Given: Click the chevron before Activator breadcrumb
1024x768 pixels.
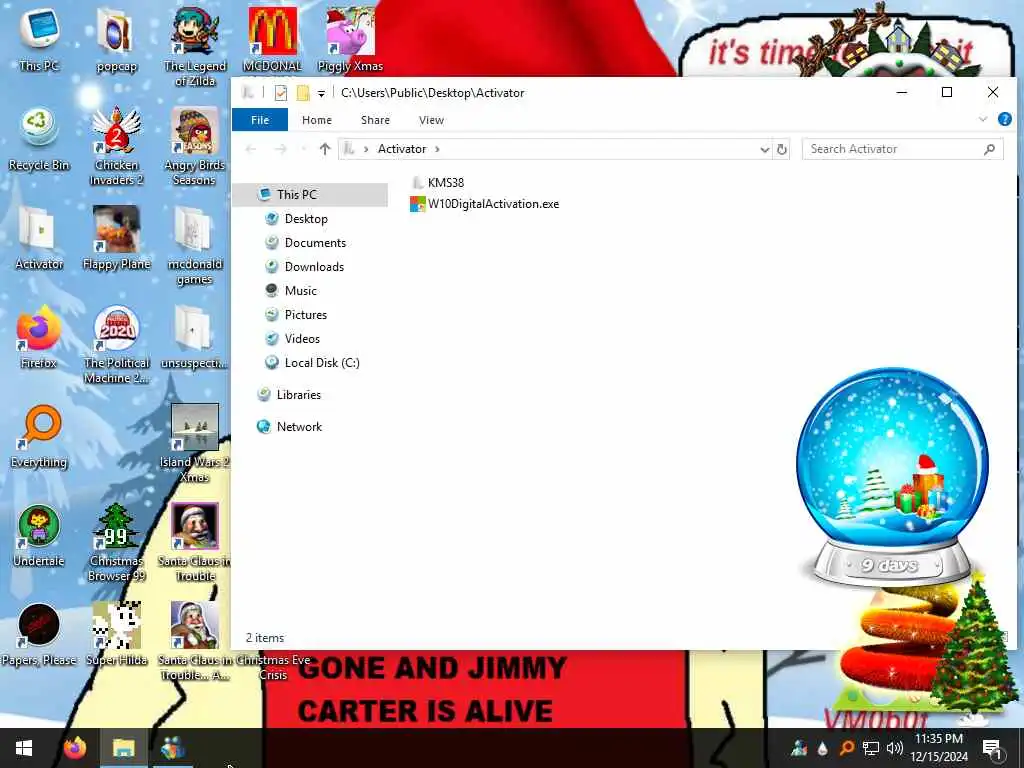Looking at the screenshot, I should tap(366, 150).
